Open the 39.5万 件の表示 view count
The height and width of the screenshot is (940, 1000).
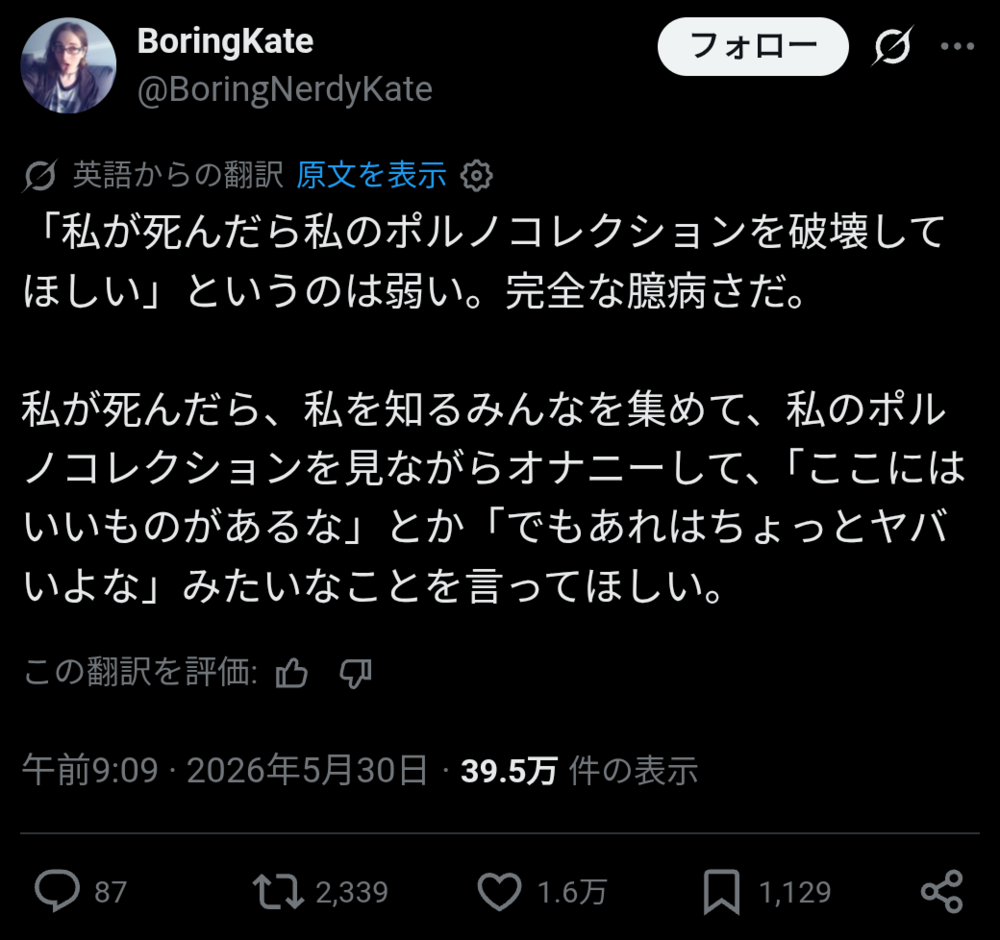(x=579, y=770)
